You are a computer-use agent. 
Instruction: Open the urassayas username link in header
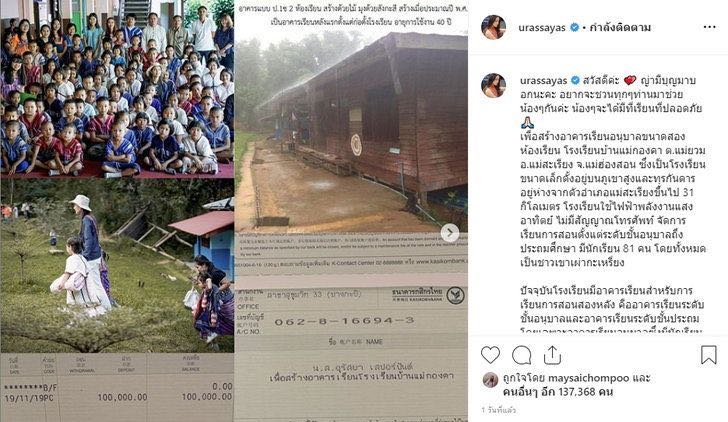coord(542,27)
